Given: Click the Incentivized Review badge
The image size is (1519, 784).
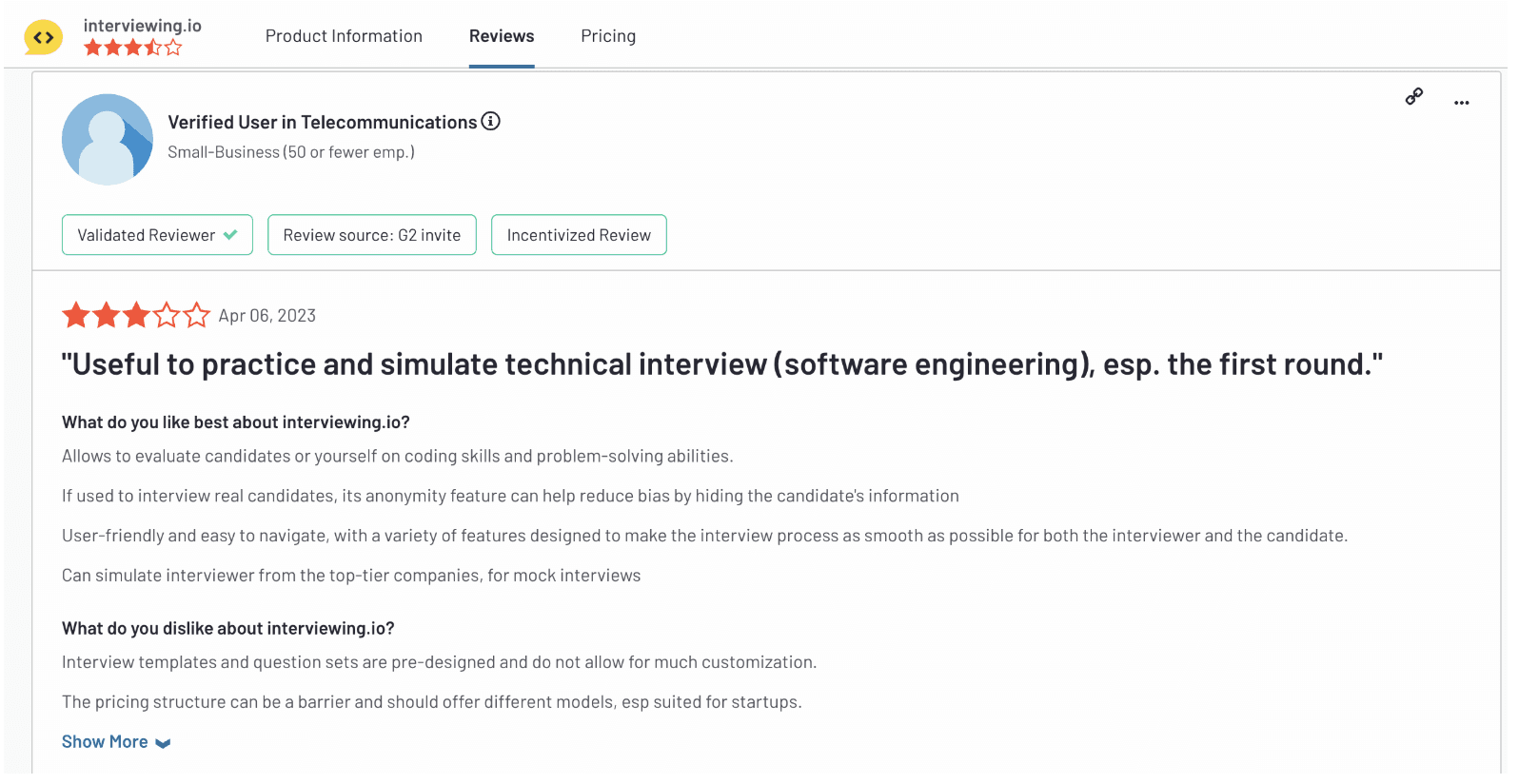Looking at the screenshot, I should (579, 235).
